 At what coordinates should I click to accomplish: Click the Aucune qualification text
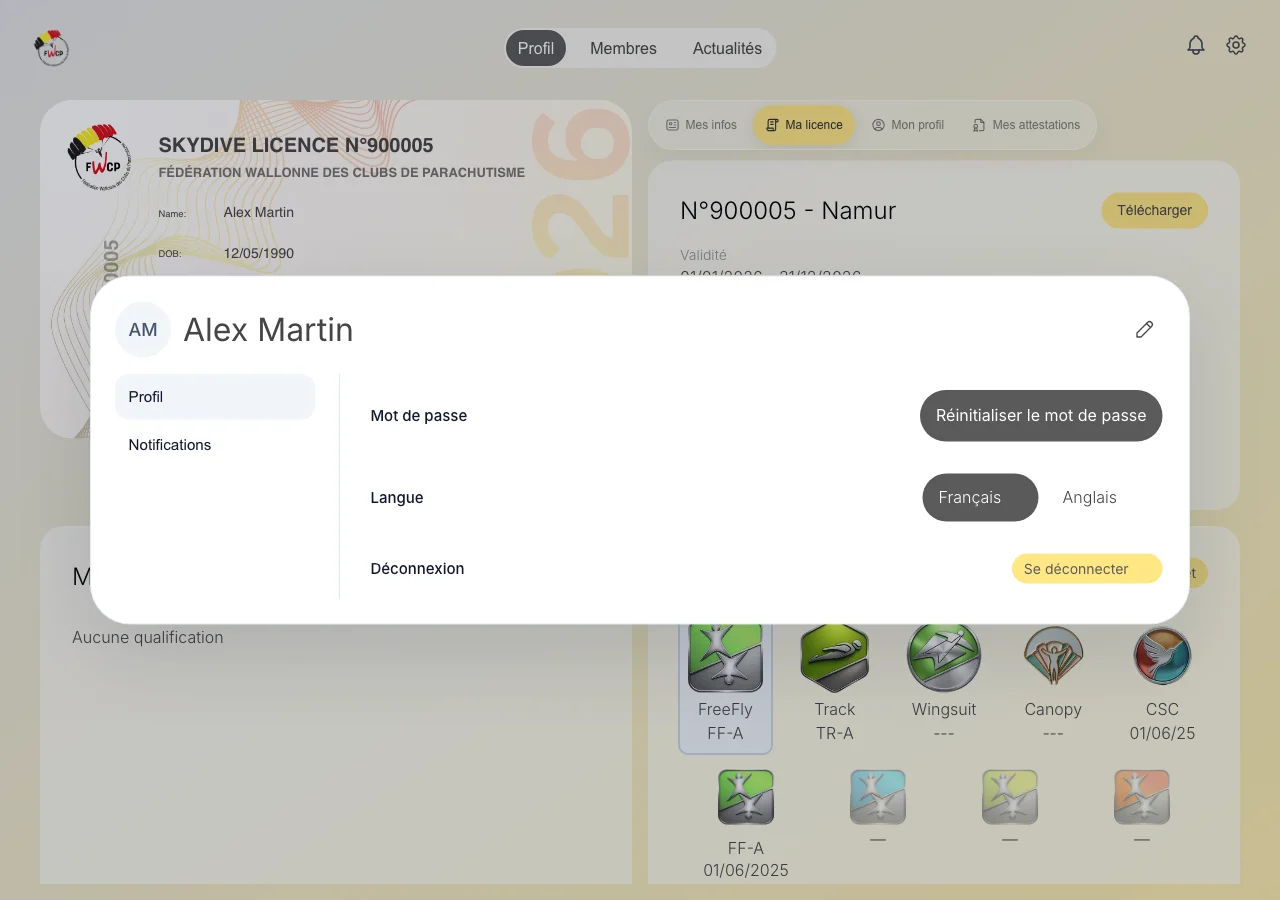pos(148,637)
